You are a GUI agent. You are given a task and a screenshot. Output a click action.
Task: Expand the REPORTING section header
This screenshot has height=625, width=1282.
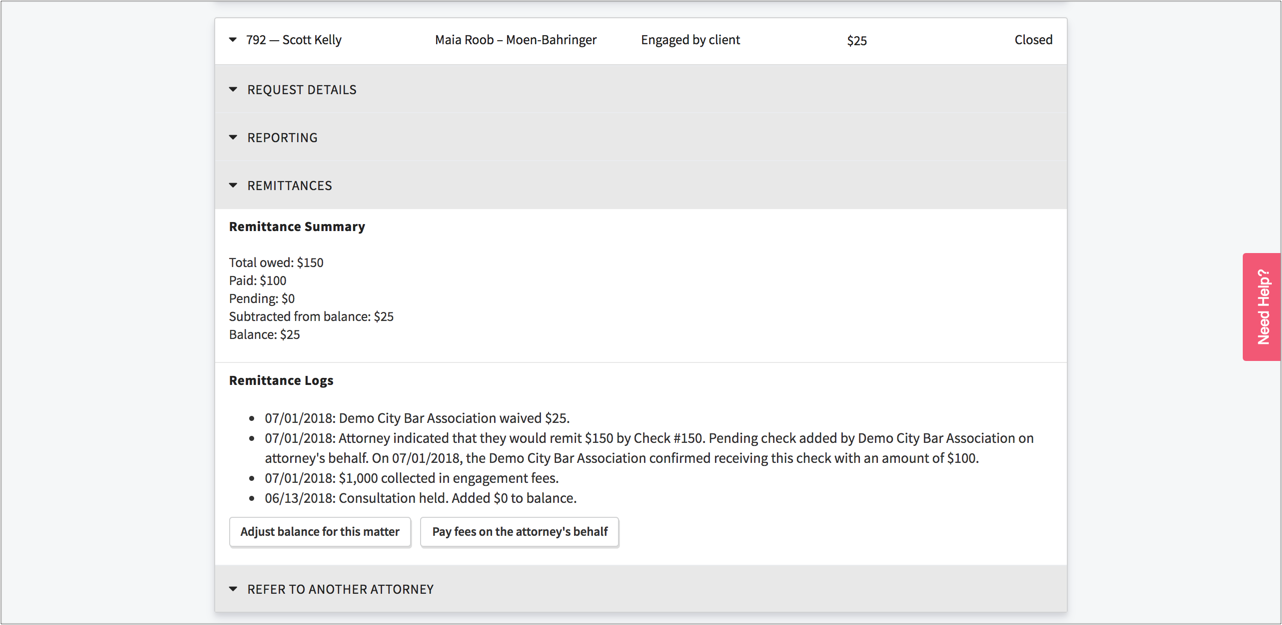[282, 138]
